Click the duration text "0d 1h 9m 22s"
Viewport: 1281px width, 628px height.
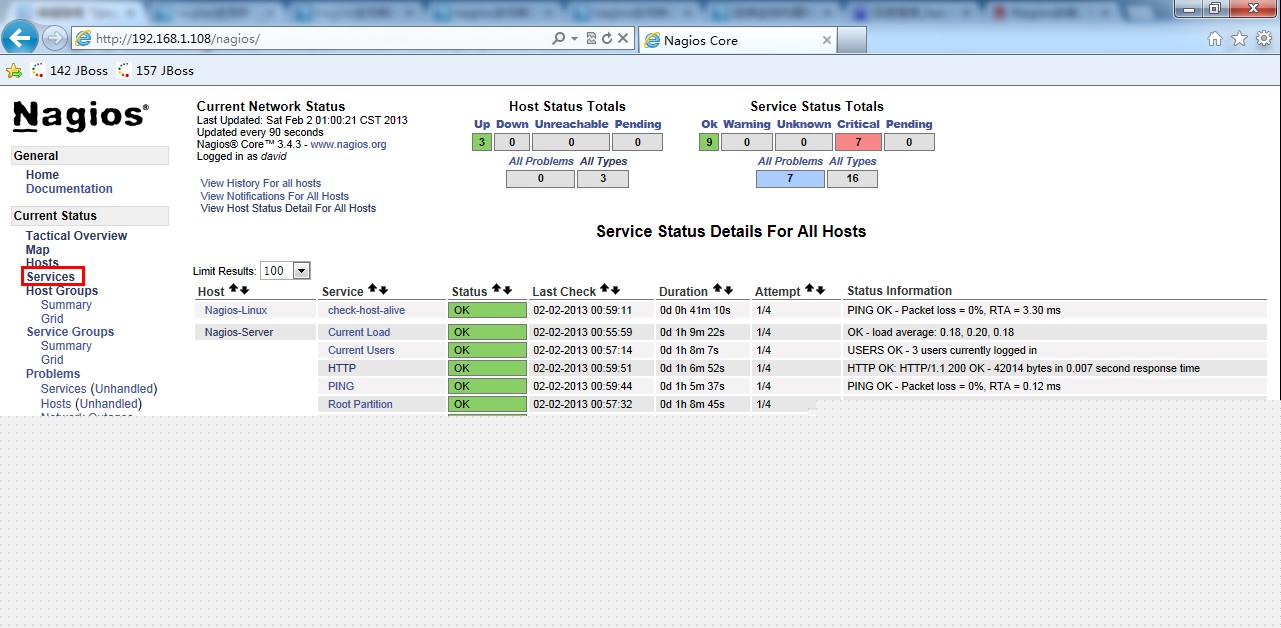coord(692,333)
